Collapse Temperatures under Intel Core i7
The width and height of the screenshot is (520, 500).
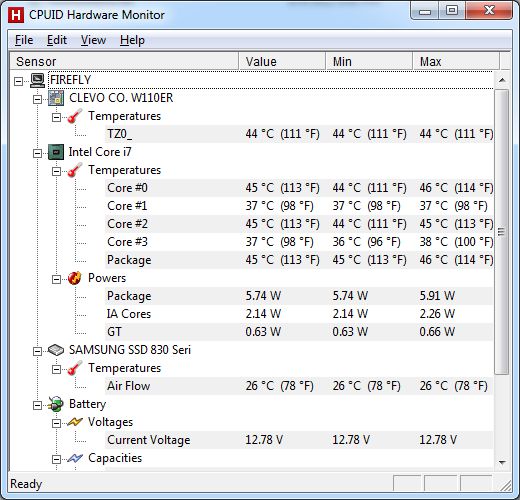[56, 171]
